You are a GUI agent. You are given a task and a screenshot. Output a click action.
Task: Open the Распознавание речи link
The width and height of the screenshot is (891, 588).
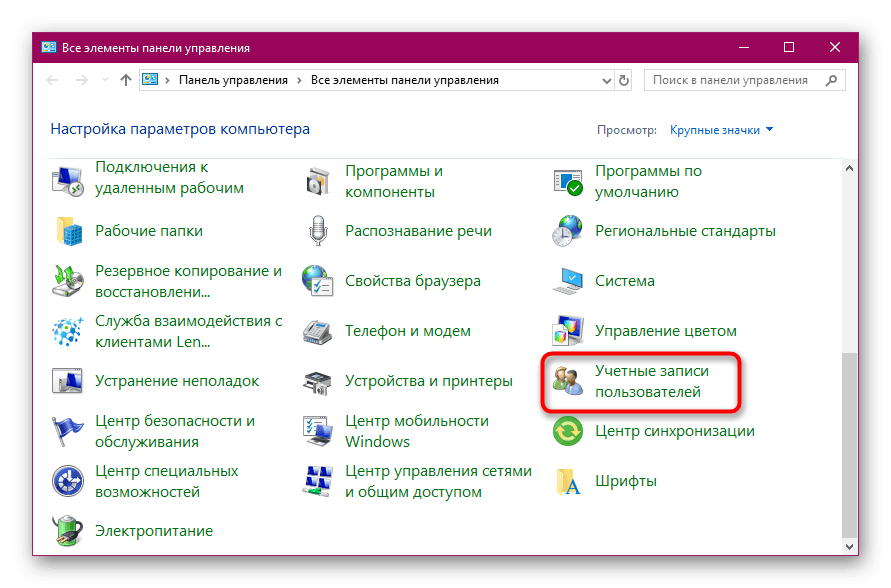[418, 231]
